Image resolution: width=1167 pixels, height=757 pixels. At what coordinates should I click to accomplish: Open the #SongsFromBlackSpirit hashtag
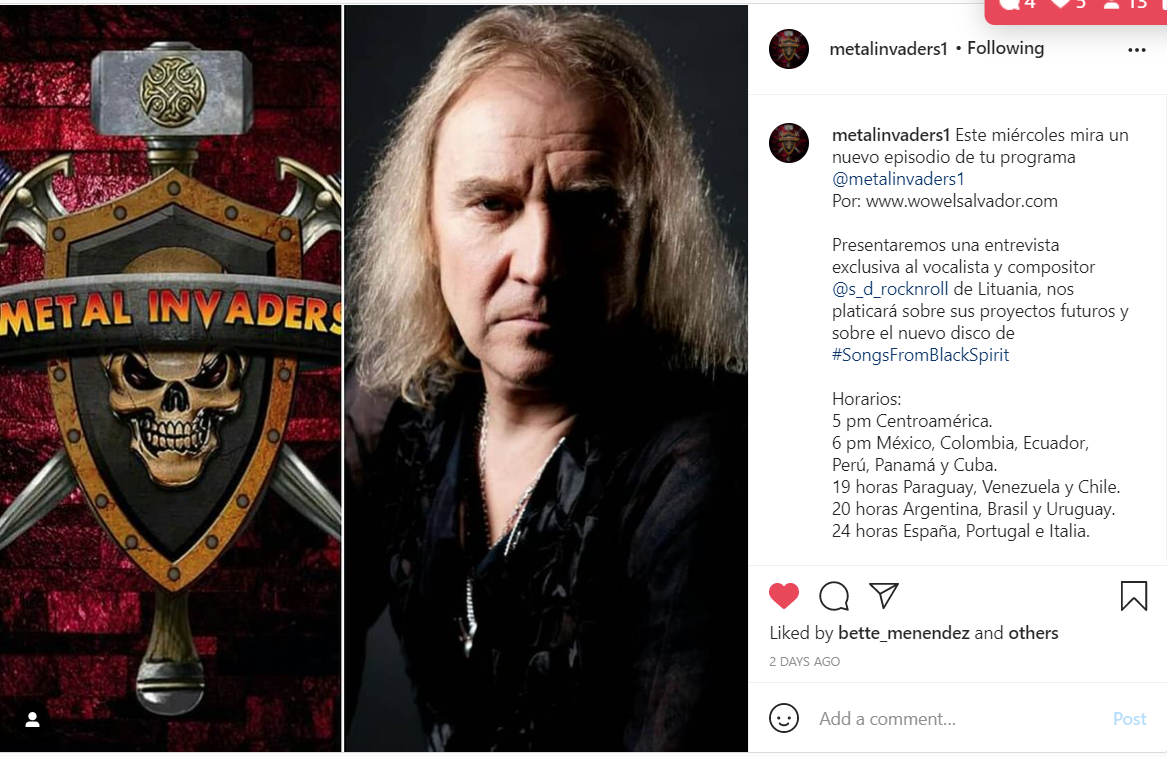tap(921, 355)
